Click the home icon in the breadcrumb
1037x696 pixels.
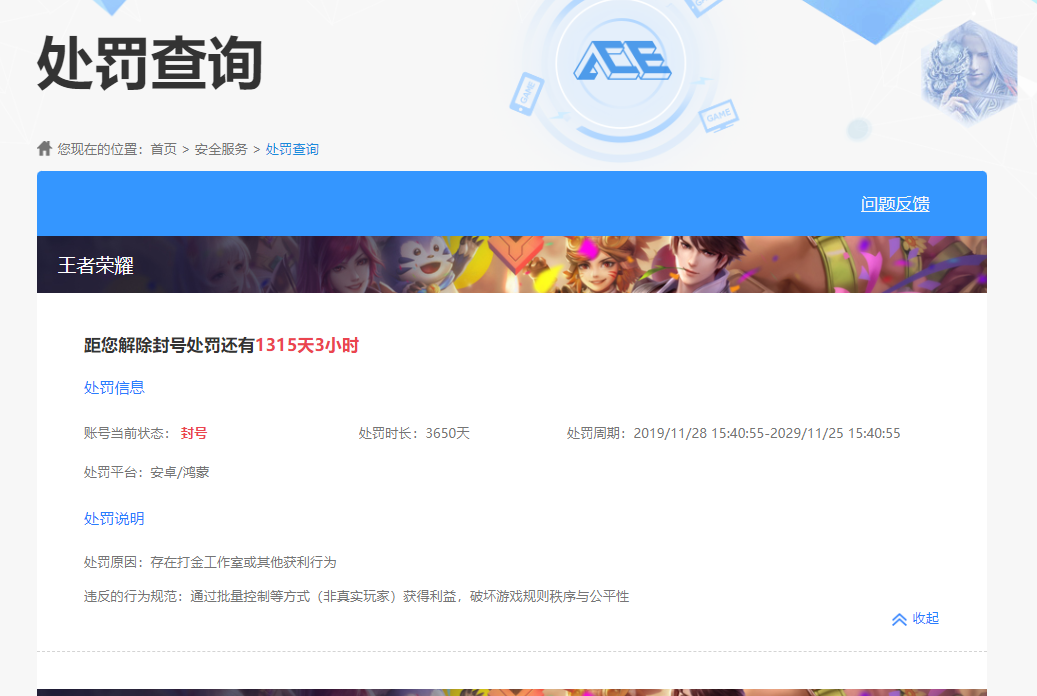(43, 147)
